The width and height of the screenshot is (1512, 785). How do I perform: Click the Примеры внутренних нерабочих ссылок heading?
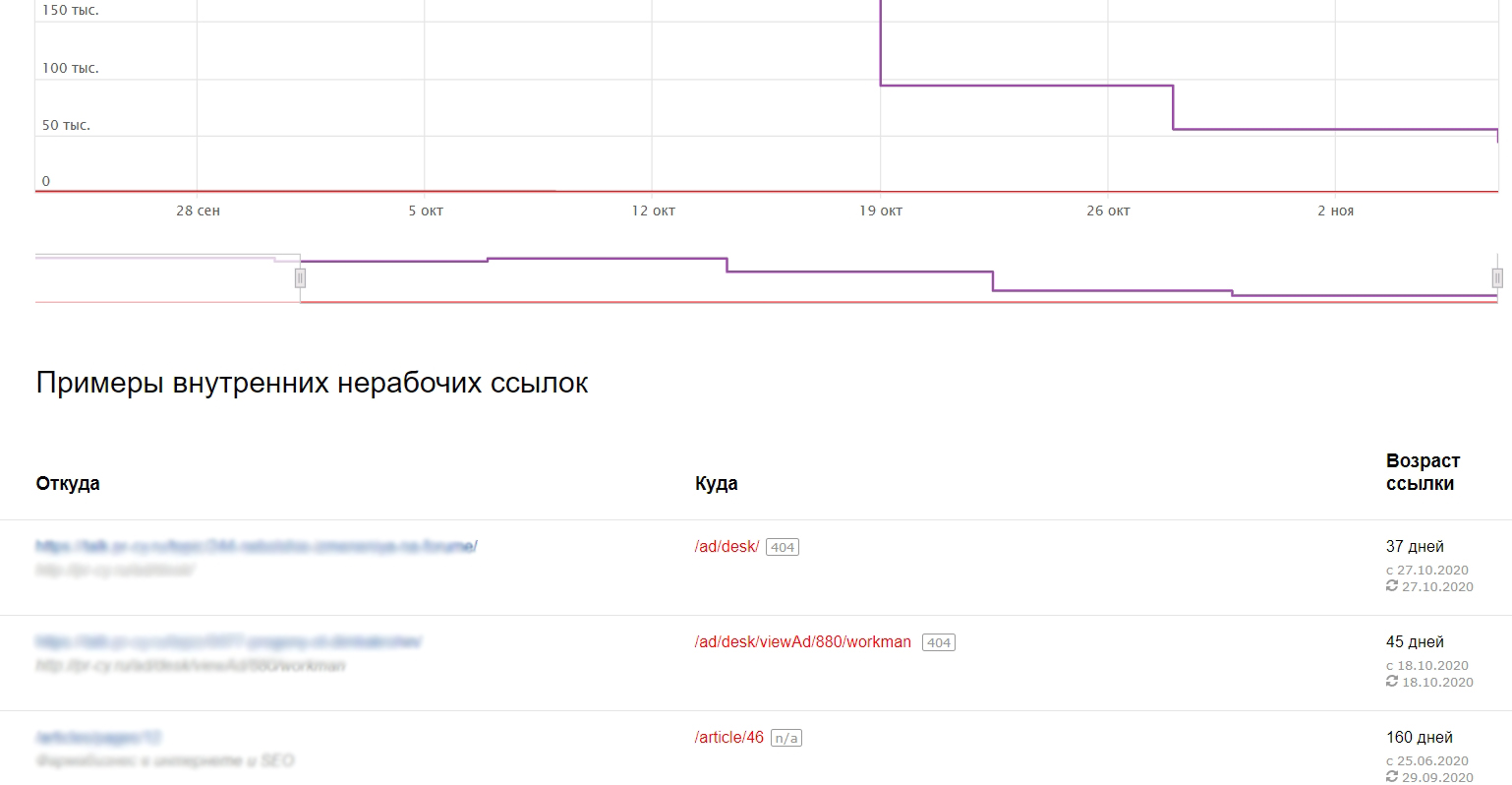pos(312,384)
